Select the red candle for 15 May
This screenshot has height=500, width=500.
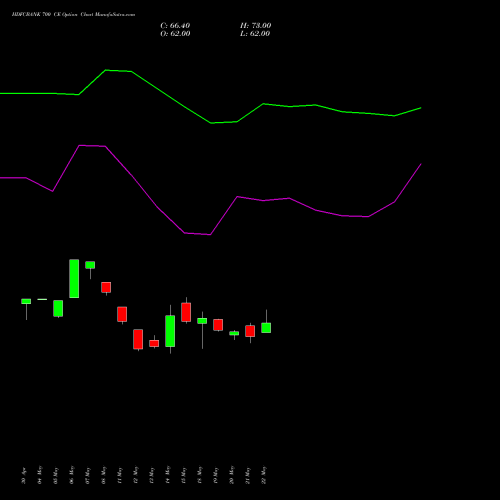point(186,312)
